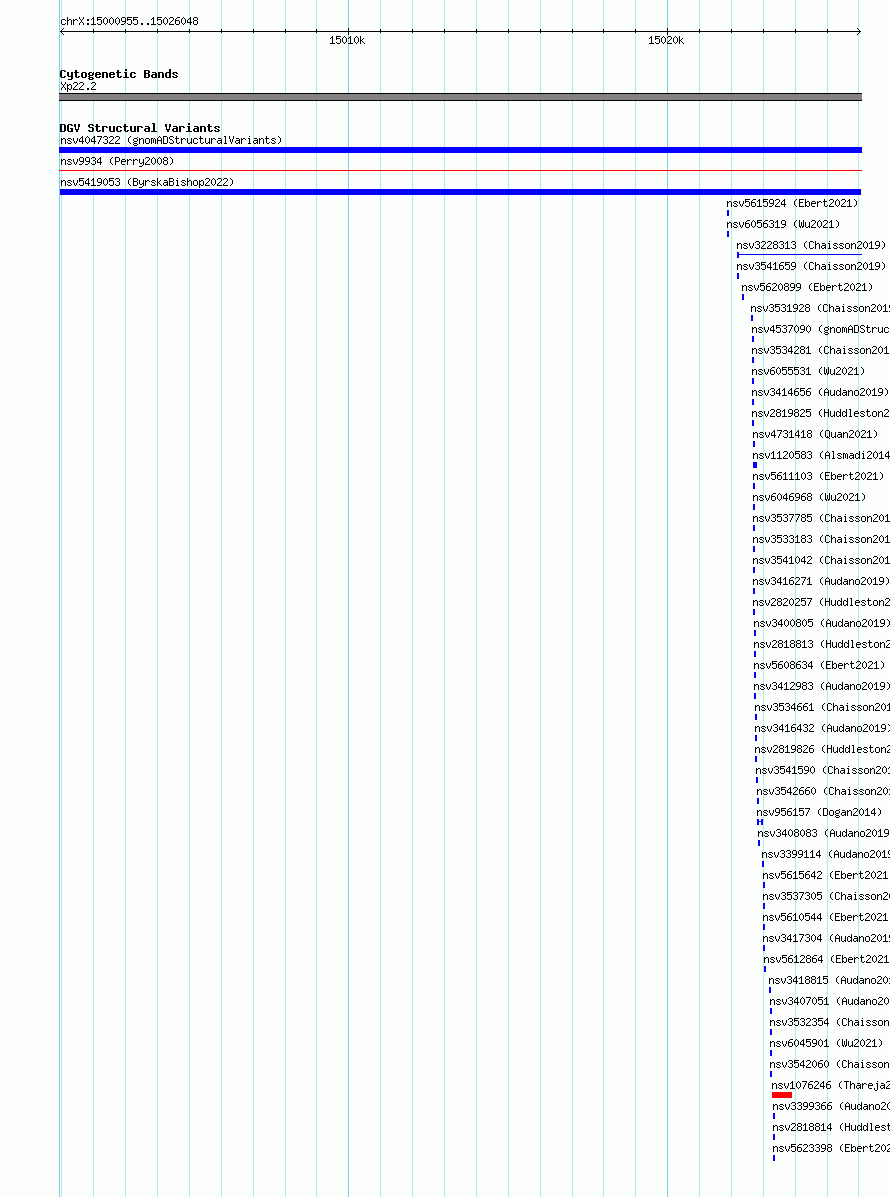Select the Xp22.2 band label

[79, 86]
